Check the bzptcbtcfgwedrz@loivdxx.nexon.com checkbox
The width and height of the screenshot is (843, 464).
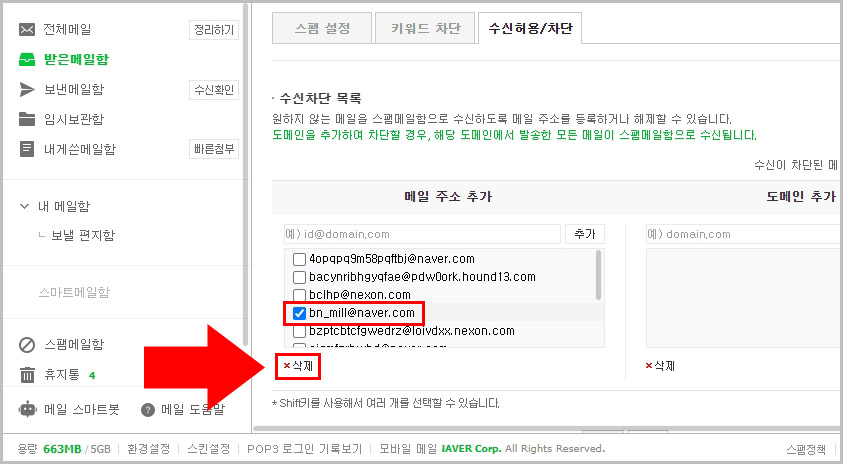(299, 331)
